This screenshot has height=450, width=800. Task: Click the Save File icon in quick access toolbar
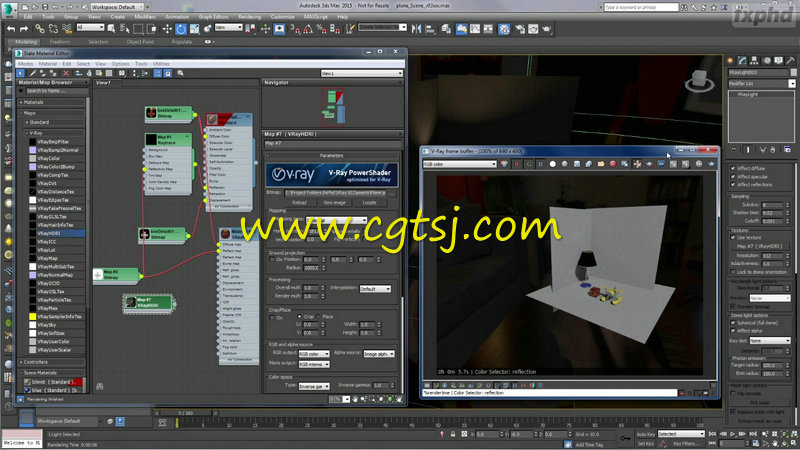45,7
